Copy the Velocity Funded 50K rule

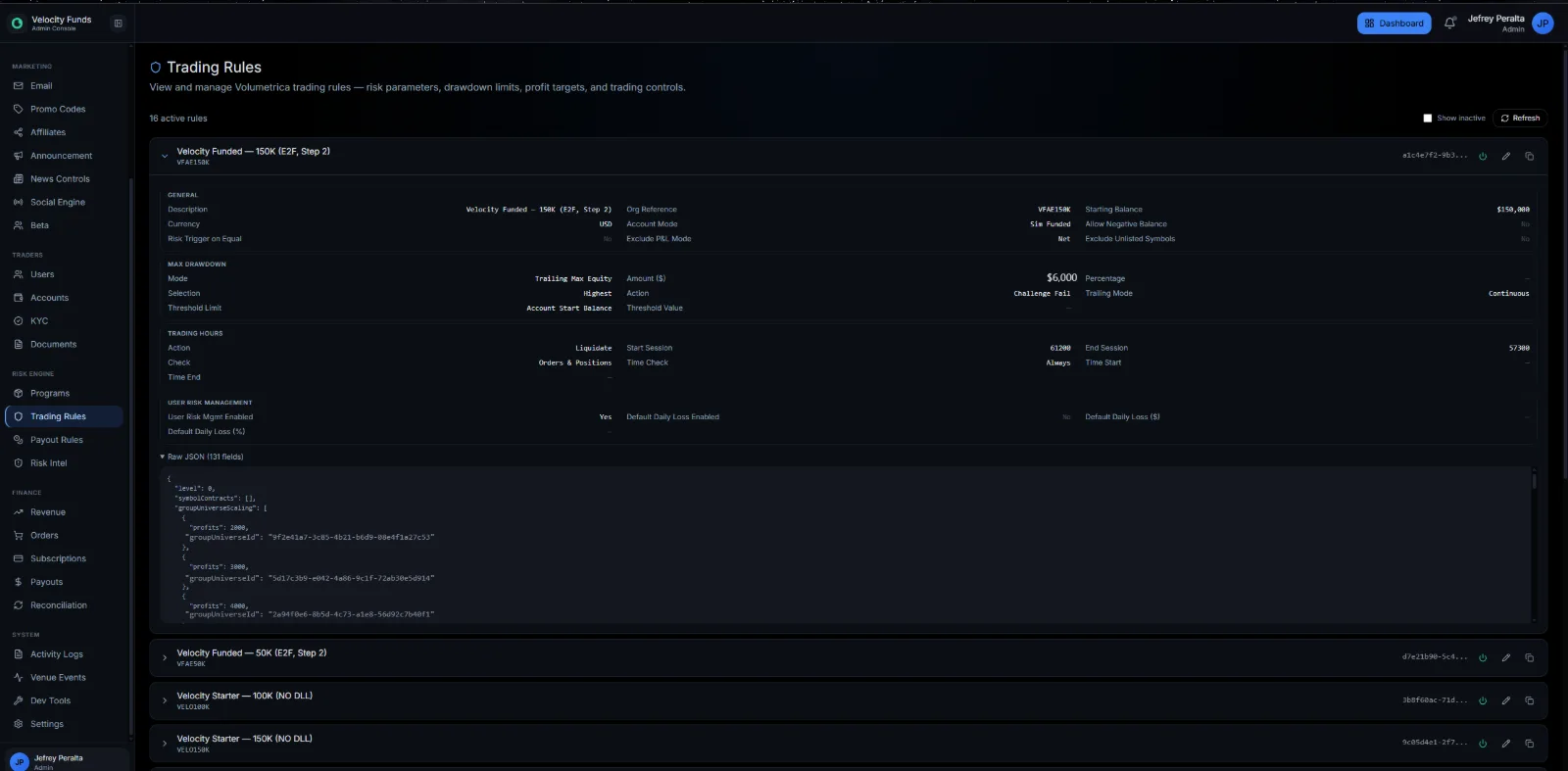coord(1529,657)
